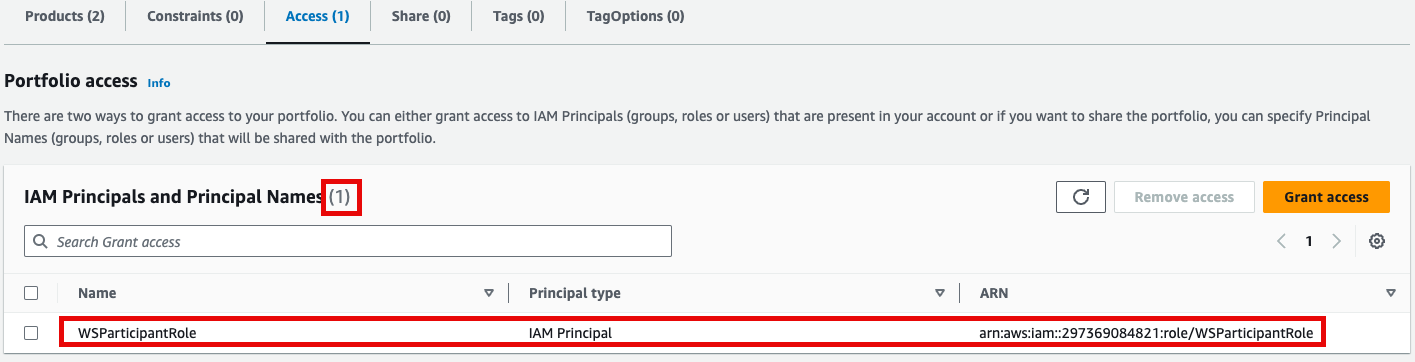Sort by ARN column arrow
Screen dimensions: 1415x362
[1391, 293]
